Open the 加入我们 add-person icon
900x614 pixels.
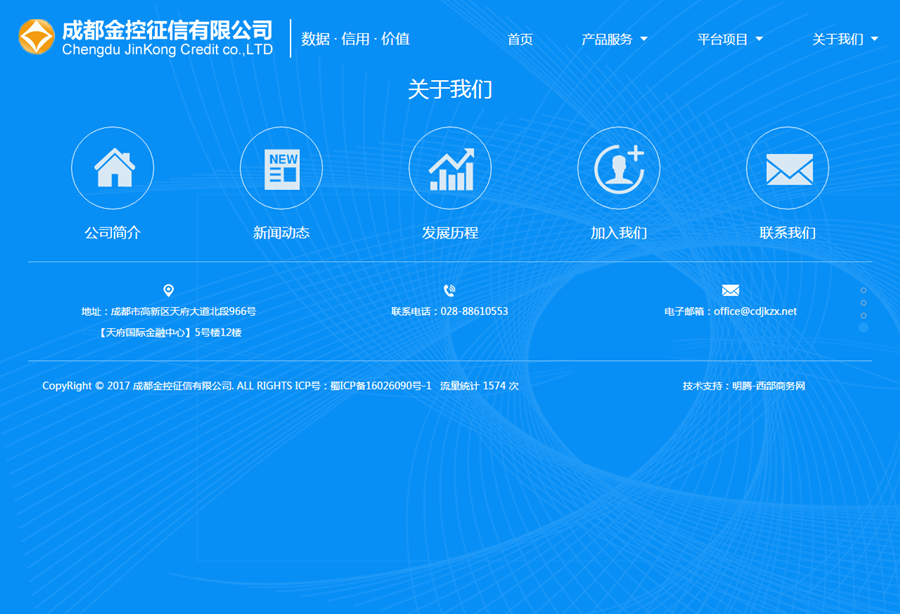pyautogui.click(x=619, y=168)
